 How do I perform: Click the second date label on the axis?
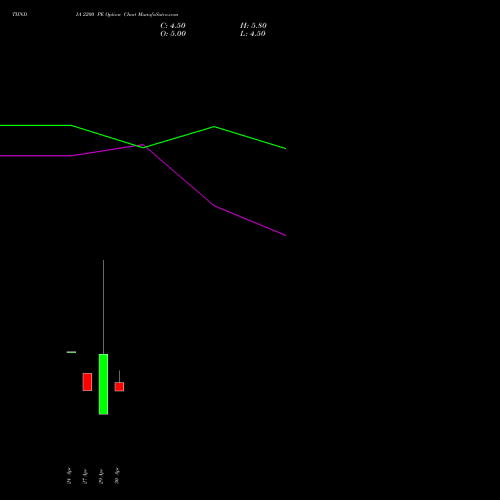point(85,476)
